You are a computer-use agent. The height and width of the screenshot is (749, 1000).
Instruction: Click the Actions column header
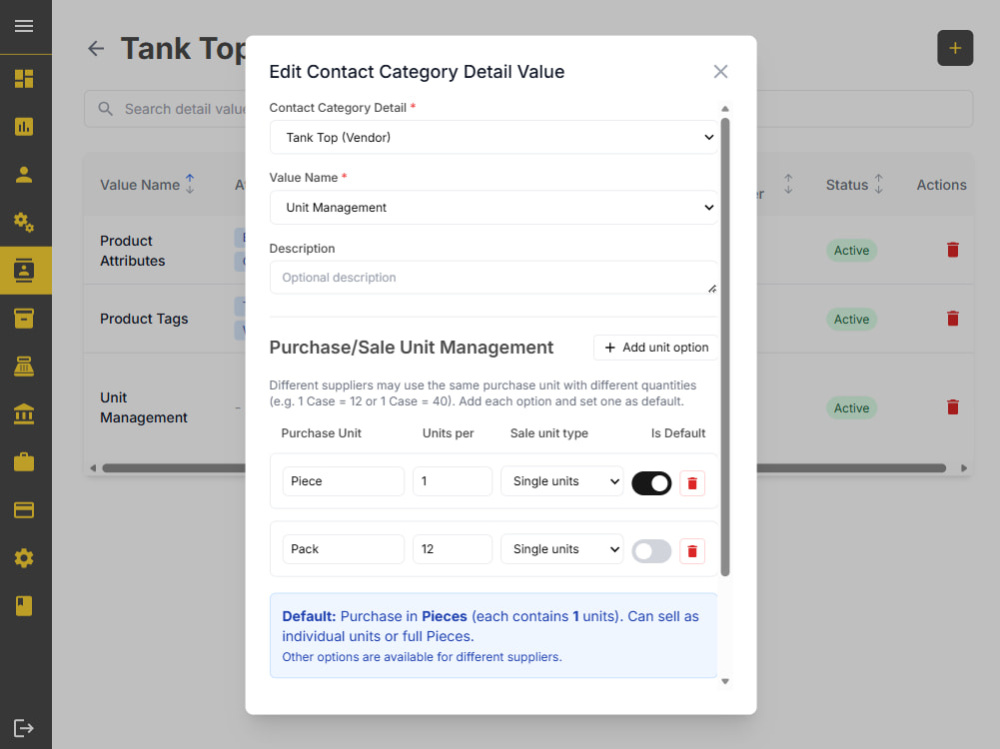941,184
